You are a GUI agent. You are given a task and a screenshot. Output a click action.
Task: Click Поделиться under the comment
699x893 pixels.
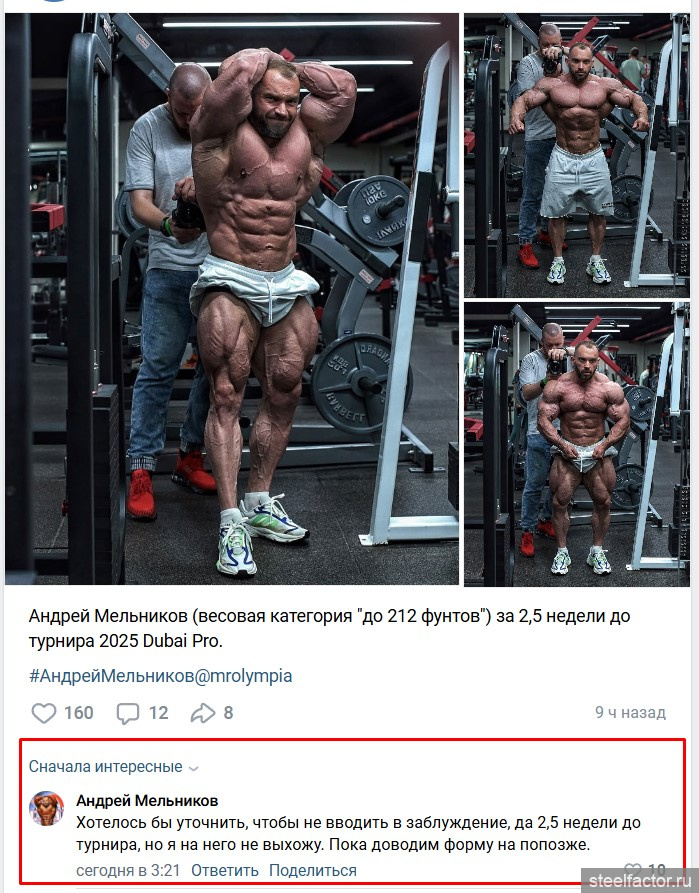(313, 870)
